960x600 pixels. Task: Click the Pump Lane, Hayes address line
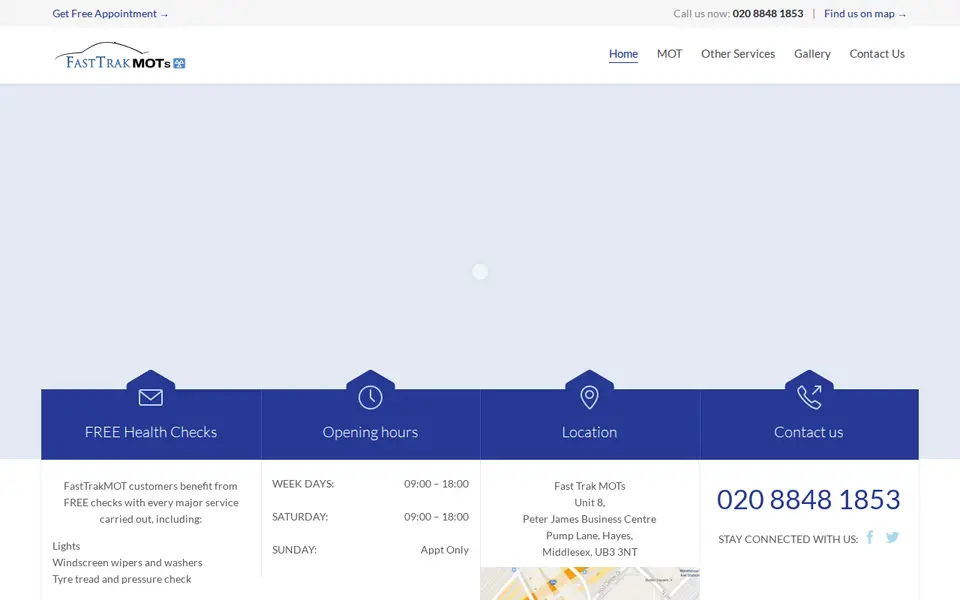click(589, 536)
